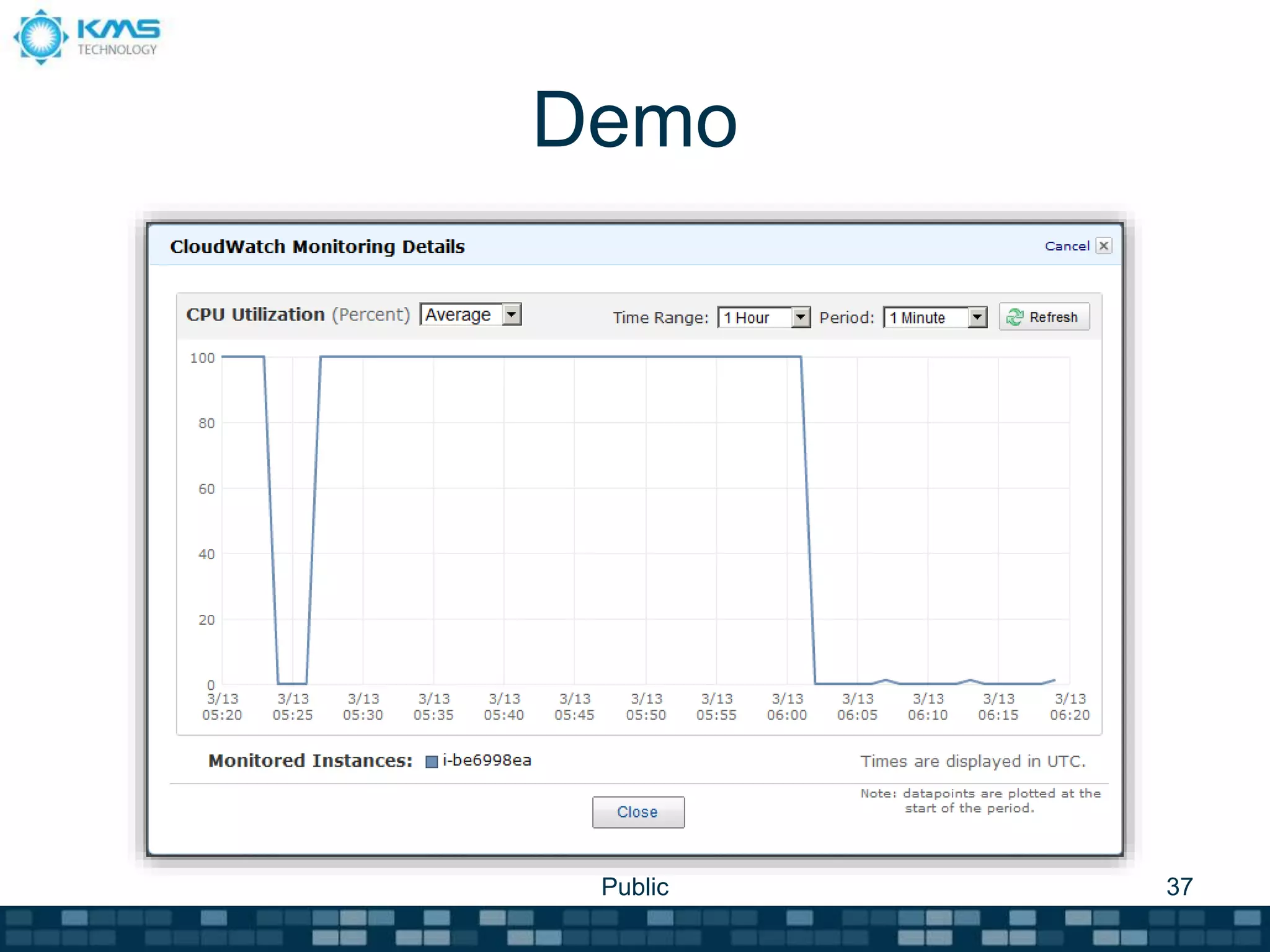Image resolution: width=1270 pixels, height=952 pixels.
Task: Click the 3/13 05:30 axis label
Action: point(363,707)
